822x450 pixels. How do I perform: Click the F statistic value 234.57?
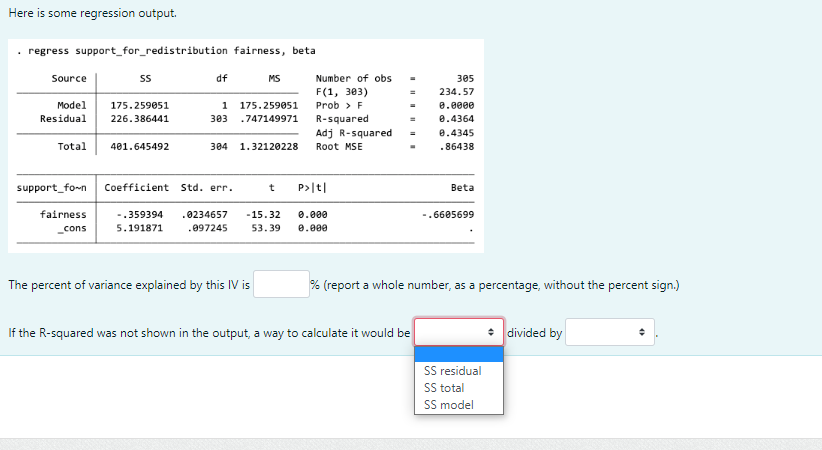pyautogui.click(x=456, y=92)
